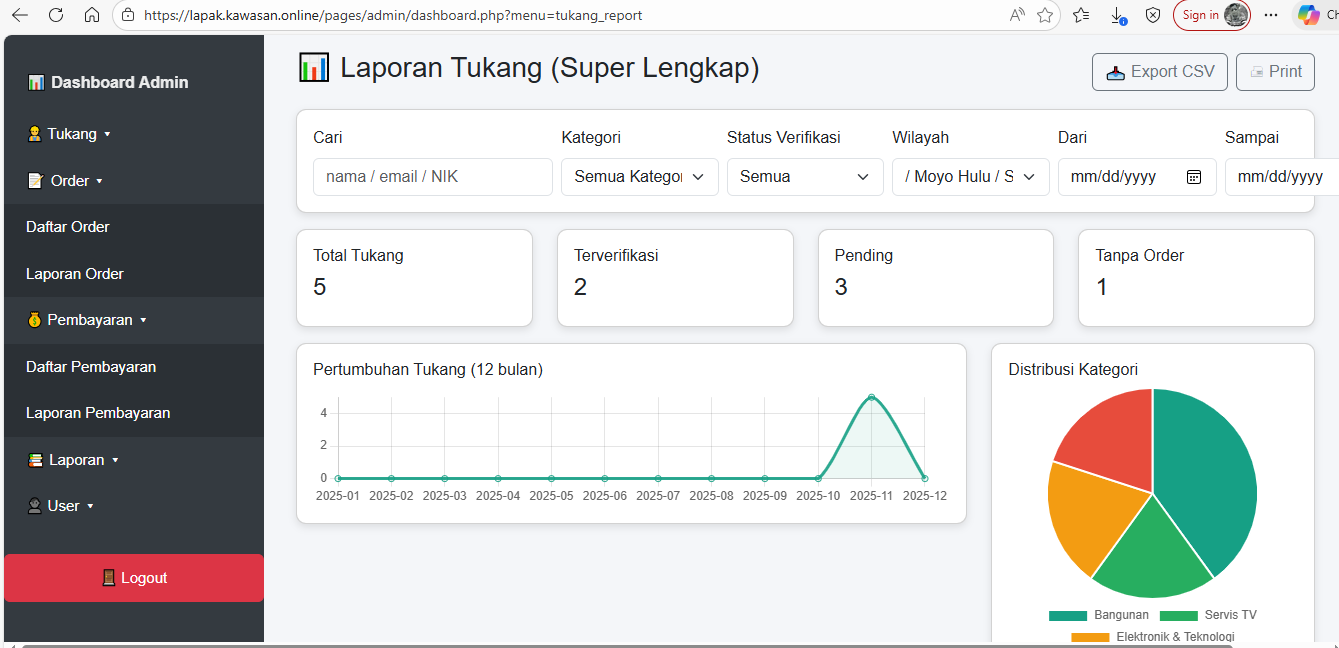Click the calendar icon in Dari date field
Viewport: 1339px width, 648px height.
coord(1193,177)
